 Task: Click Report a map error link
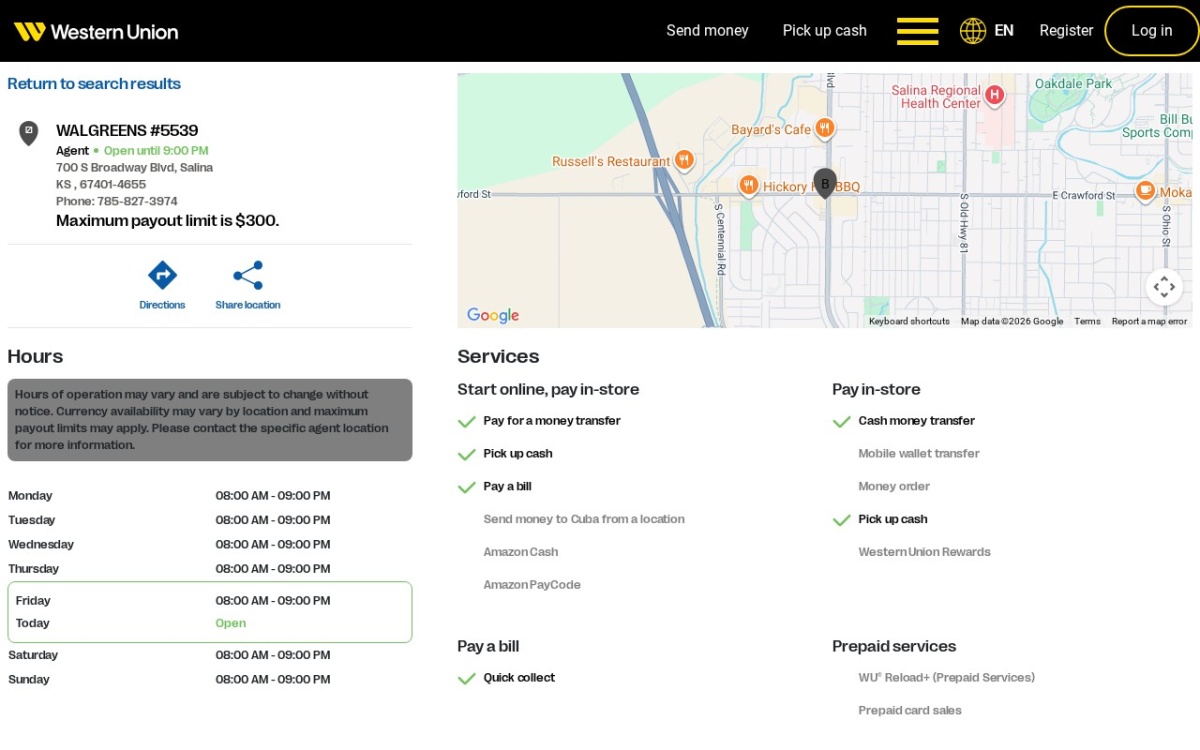click(1149, 321)
